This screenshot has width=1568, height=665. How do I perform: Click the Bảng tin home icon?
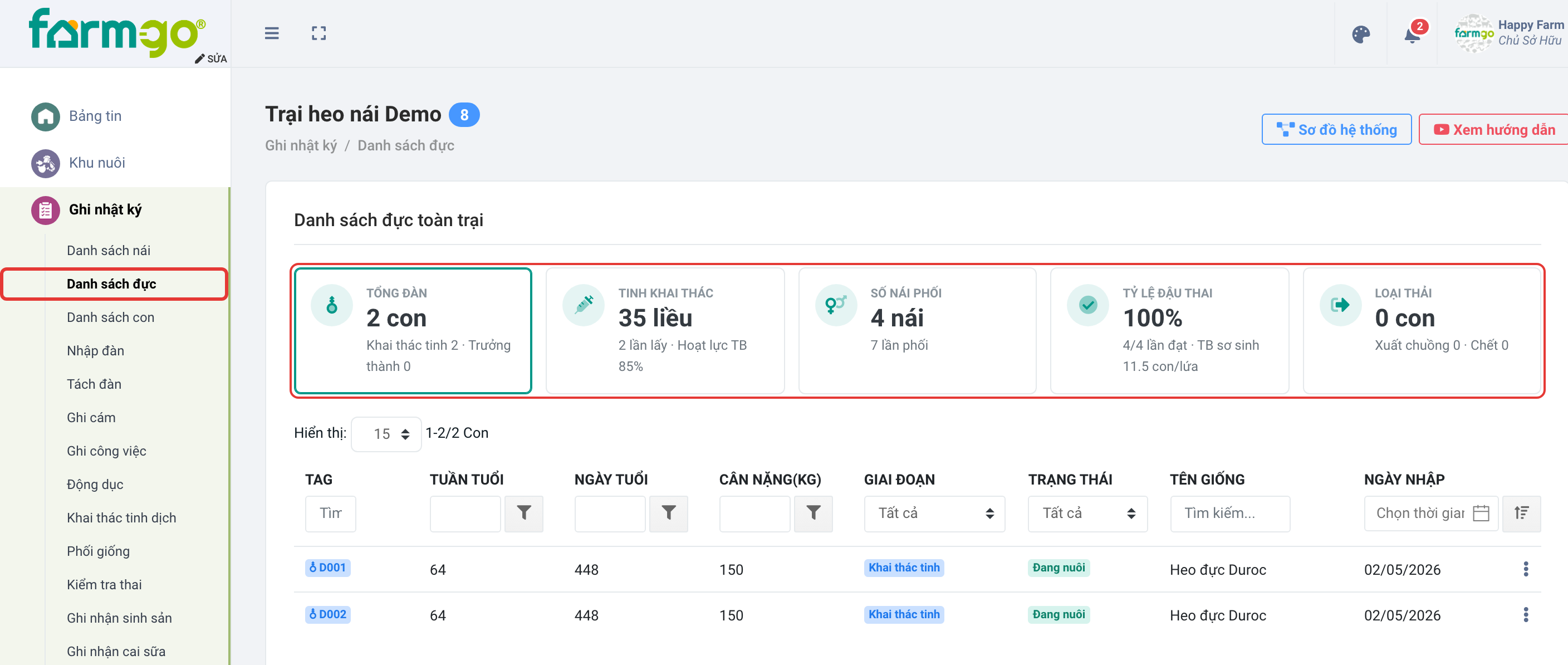(45, 116)
